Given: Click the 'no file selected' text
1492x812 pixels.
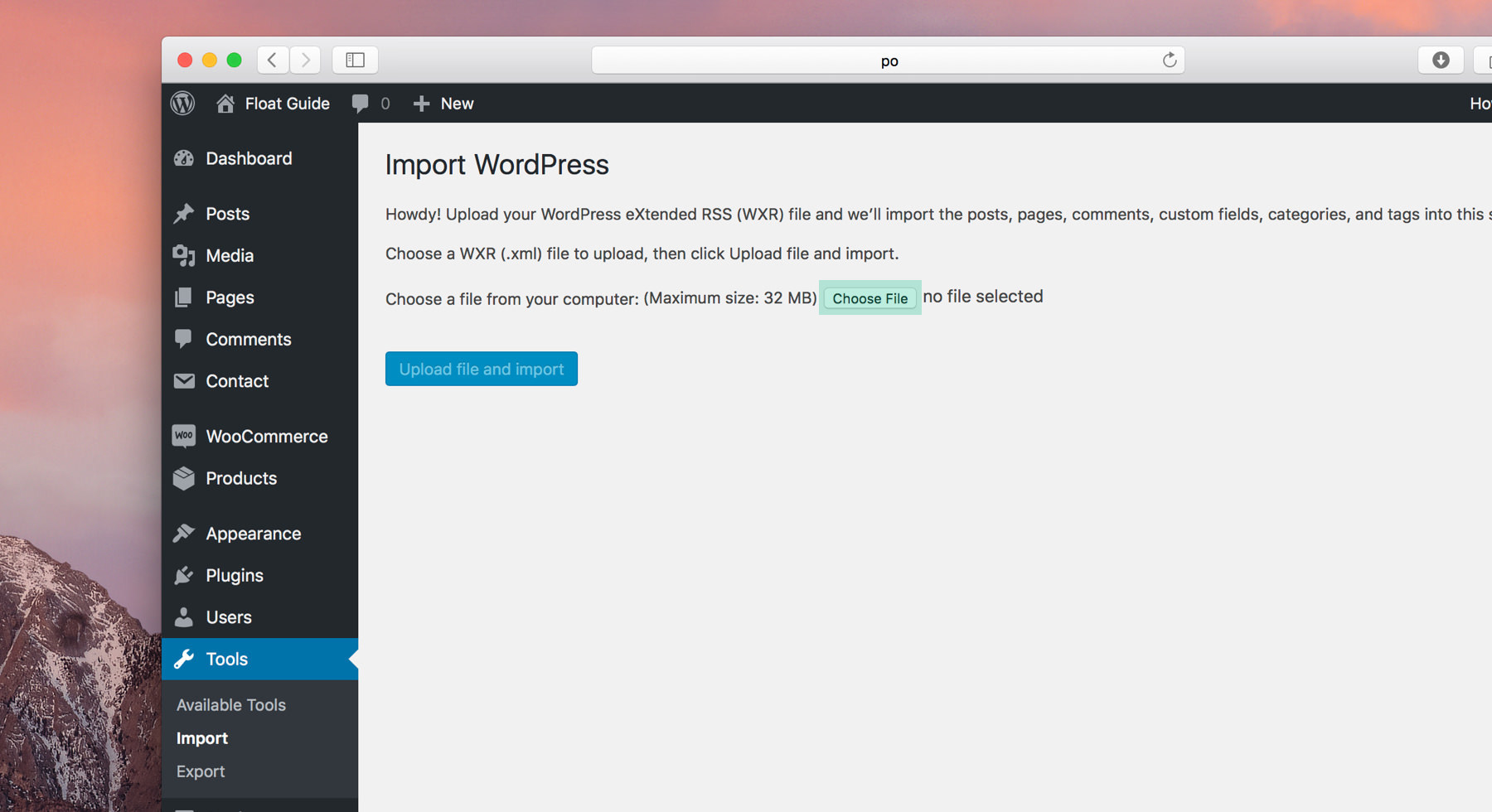Looking at the screenshot, I should pyautogui.click(x=983, y=297).
